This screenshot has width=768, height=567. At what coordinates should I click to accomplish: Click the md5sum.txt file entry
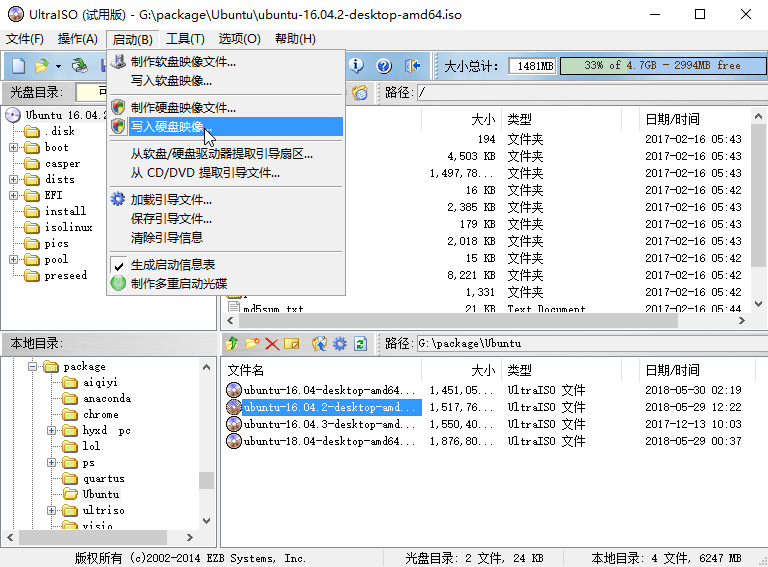pos(273,308)
